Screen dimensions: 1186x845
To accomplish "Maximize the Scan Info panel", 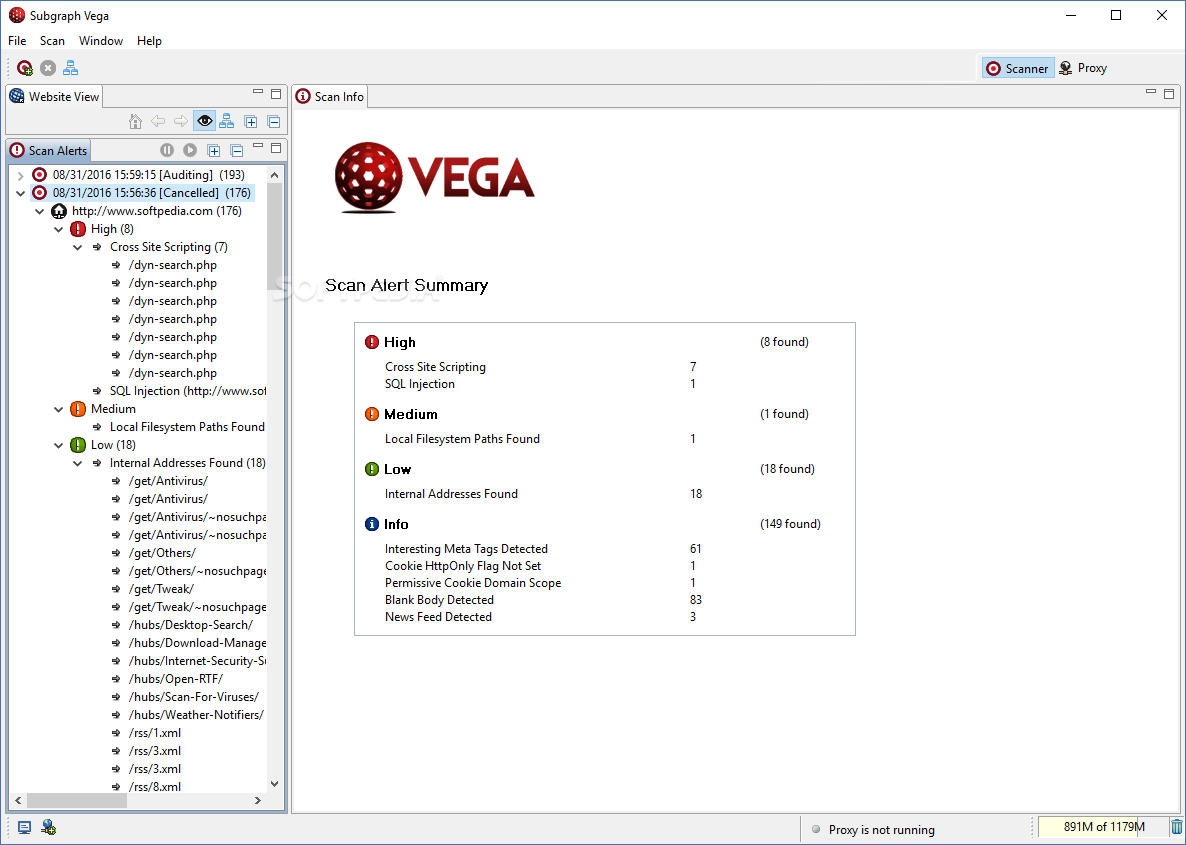I will pyautogui.click(x=1169, y=94).
